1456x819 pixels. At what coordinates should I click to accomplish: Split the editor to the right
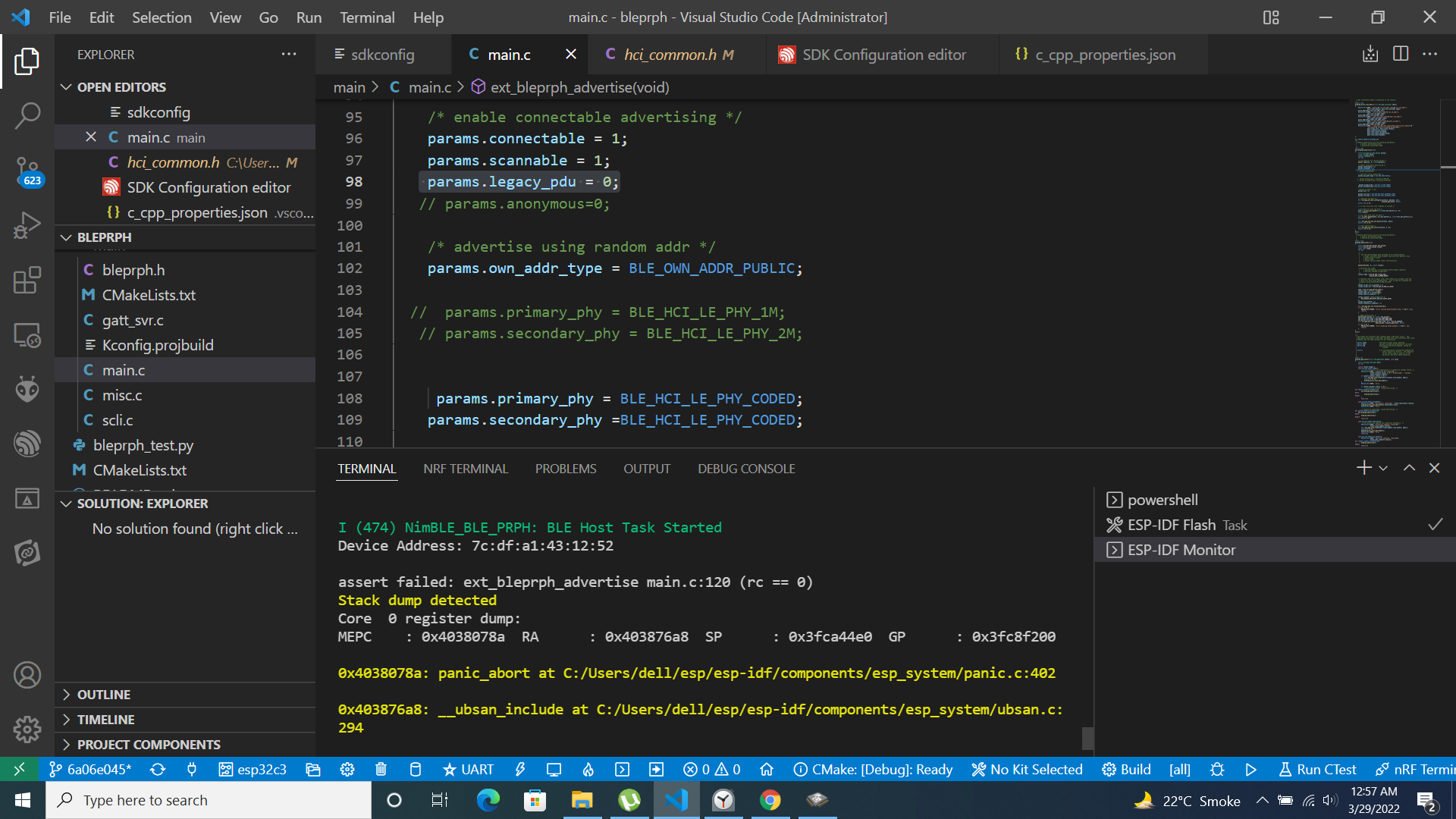click(x=1400, y=54)
